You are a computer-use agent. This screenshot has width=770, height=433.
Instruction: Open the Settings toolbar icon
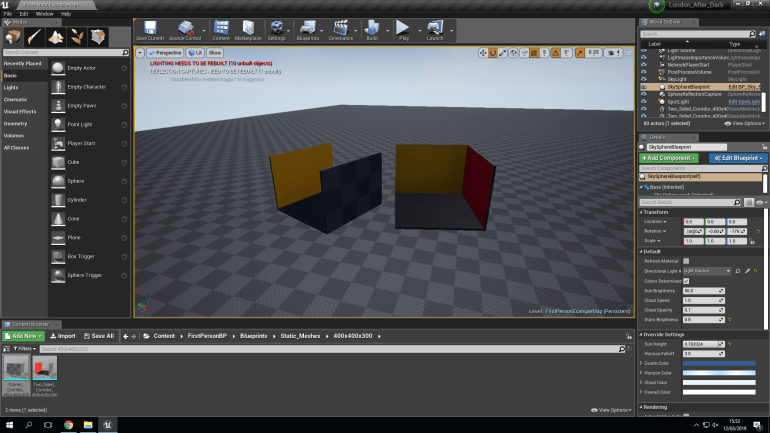click(276, 30)
